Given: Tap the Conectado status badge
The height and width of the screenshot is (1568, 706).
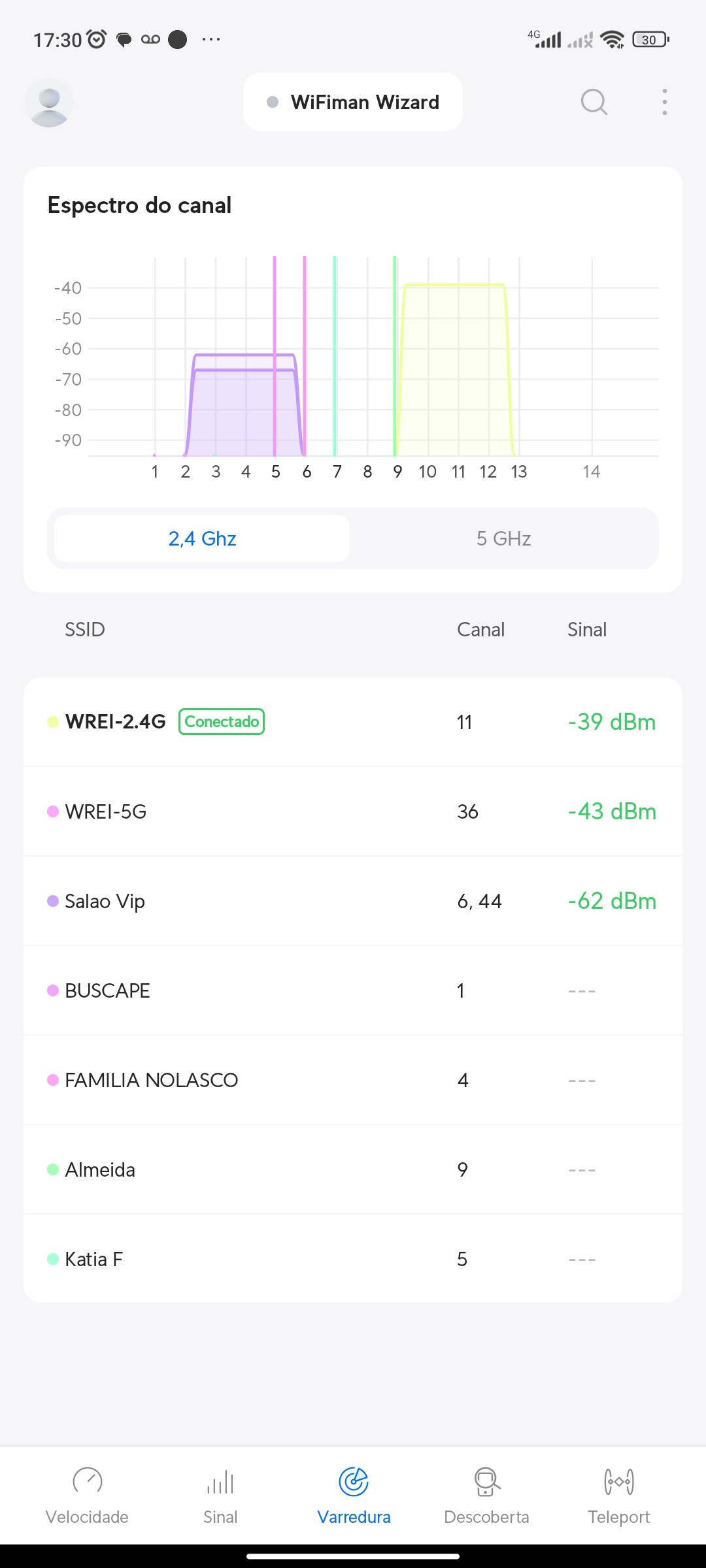Looking at the screenshot, I should [x=222, y=722].
